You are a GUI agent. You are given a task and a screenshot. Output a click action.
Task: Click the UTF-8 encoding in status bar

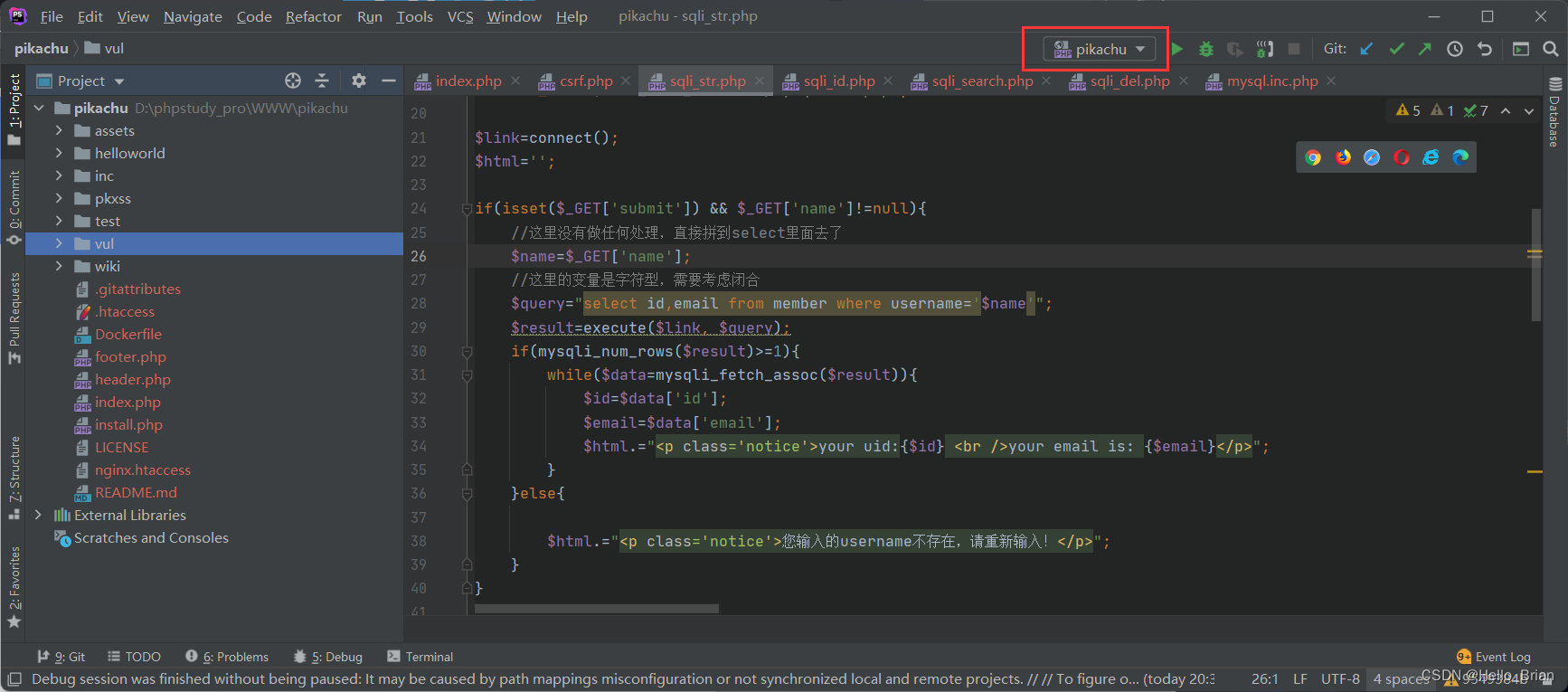click(x=1340, y=678)
